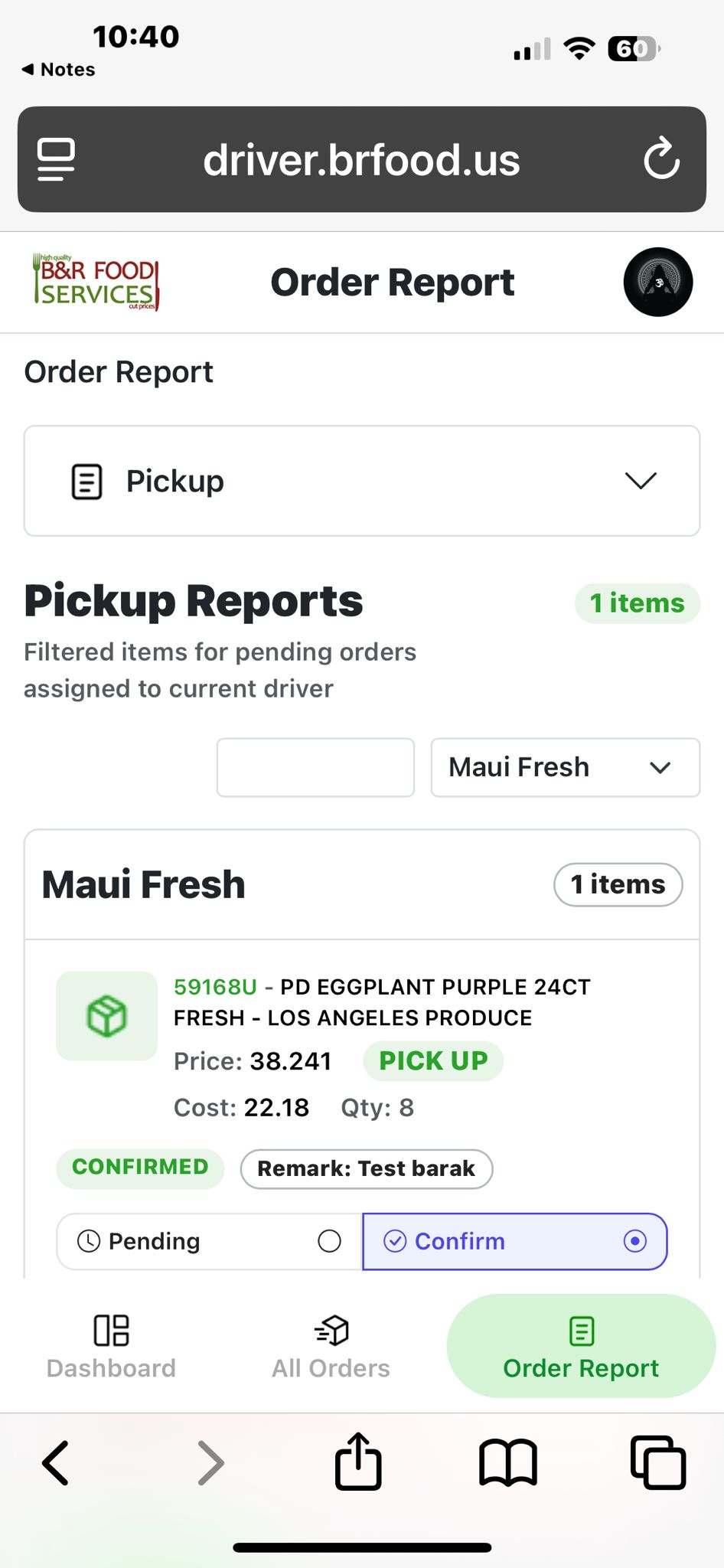Open Safari page settings icon

[x=57, y=159]
